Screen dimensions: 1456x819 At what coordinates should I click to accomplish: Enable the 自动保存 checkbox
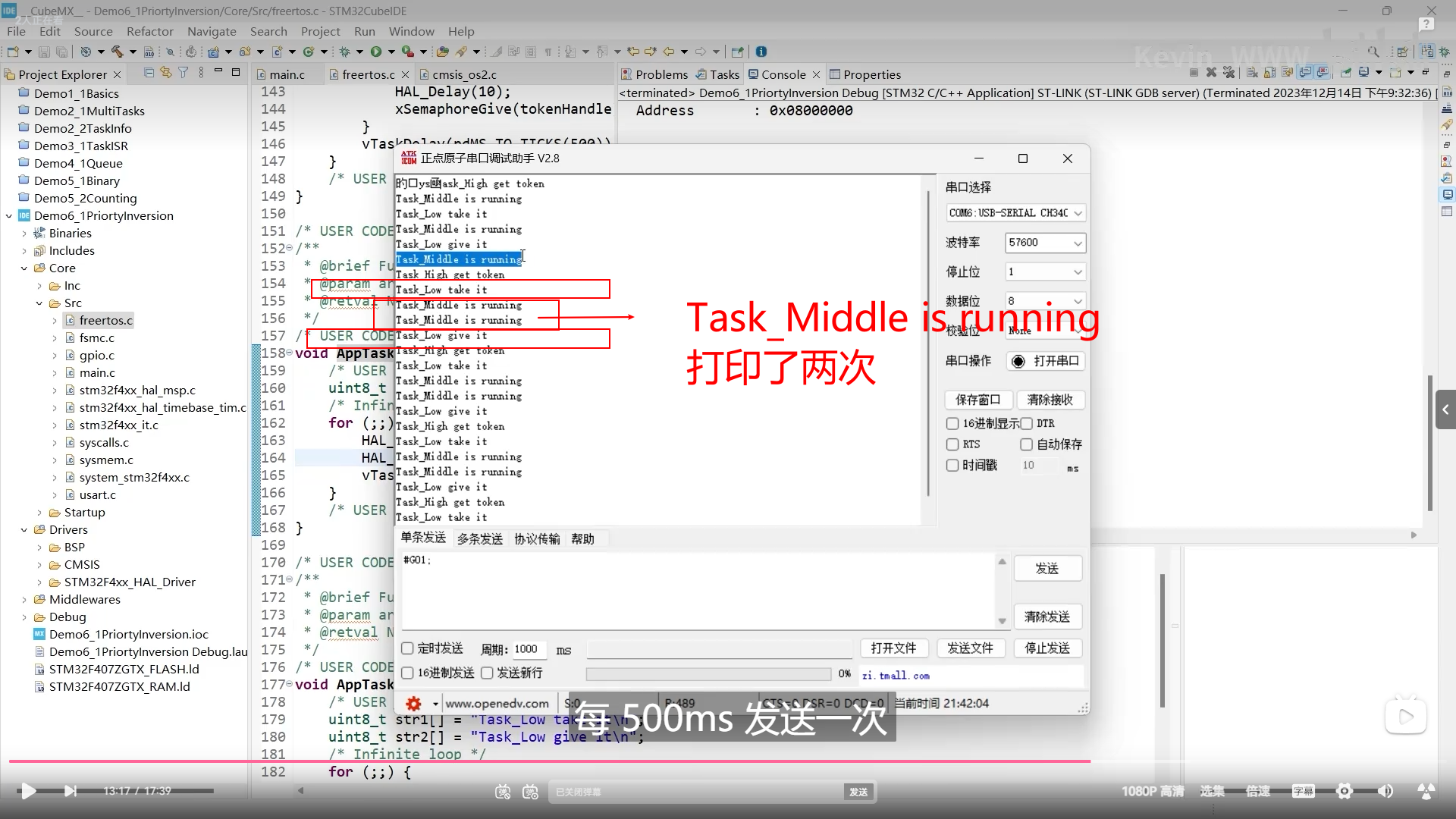tap(1026, 444)
